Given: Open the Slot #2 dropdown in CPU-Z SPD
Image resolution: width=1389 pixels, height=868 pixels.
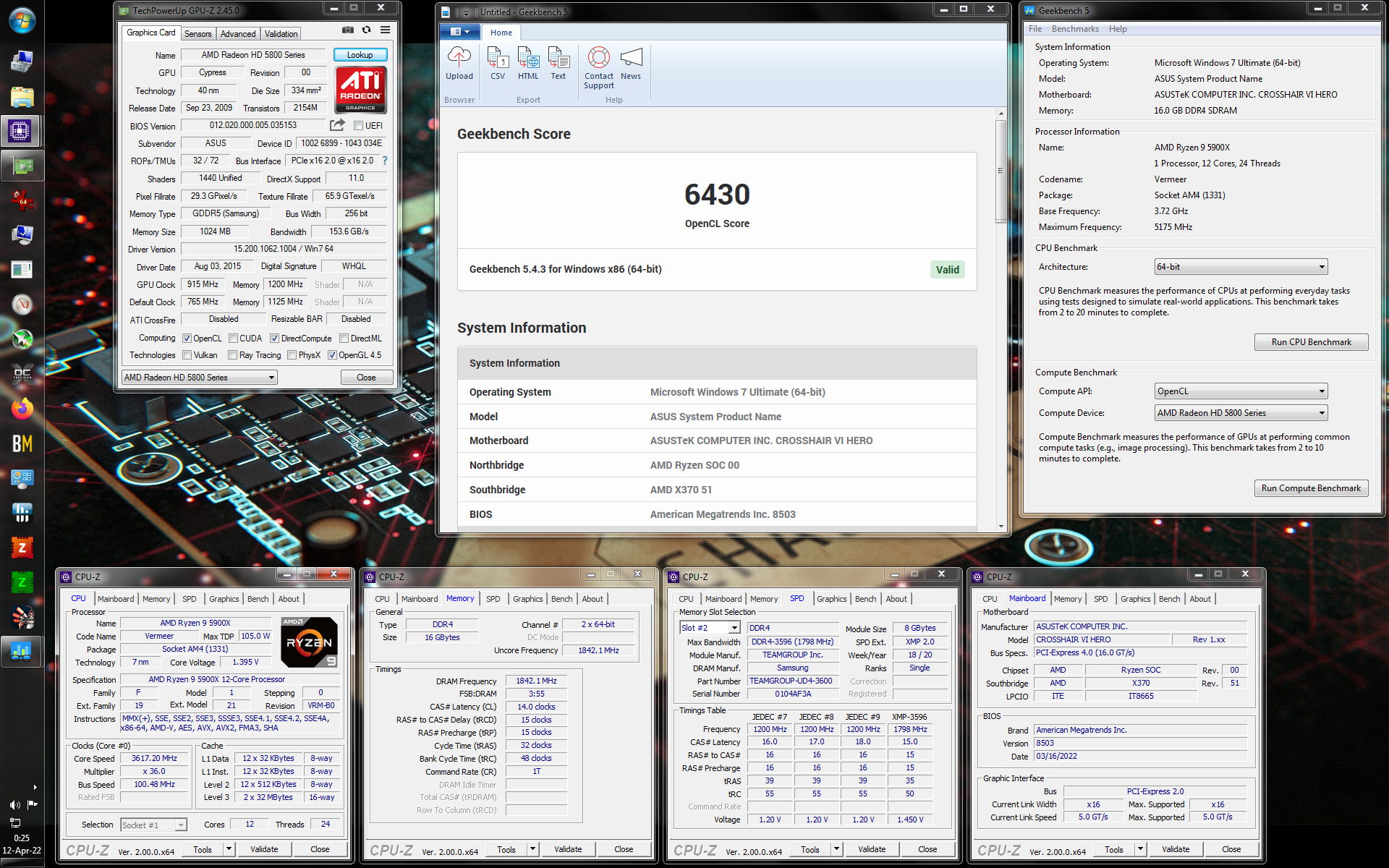Looking at the screenshot, I should [710, 628].
